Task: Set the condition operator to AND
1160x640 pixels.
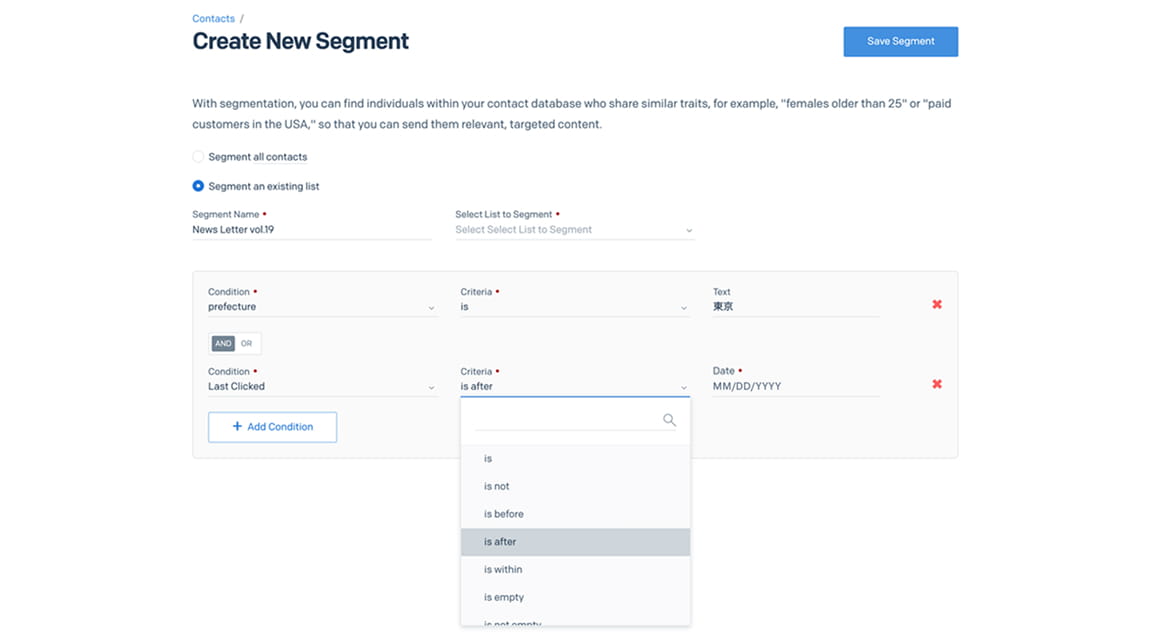Action: 222,344
